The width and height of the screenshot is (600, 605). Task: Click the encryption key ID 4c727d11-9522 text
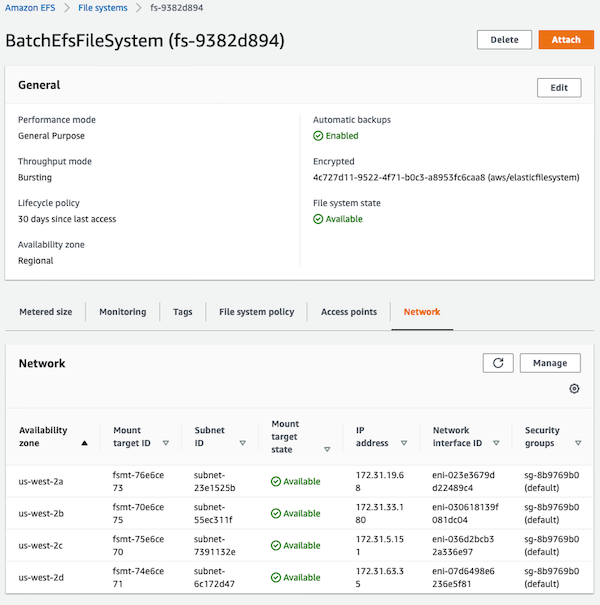[x=446, y=177]
